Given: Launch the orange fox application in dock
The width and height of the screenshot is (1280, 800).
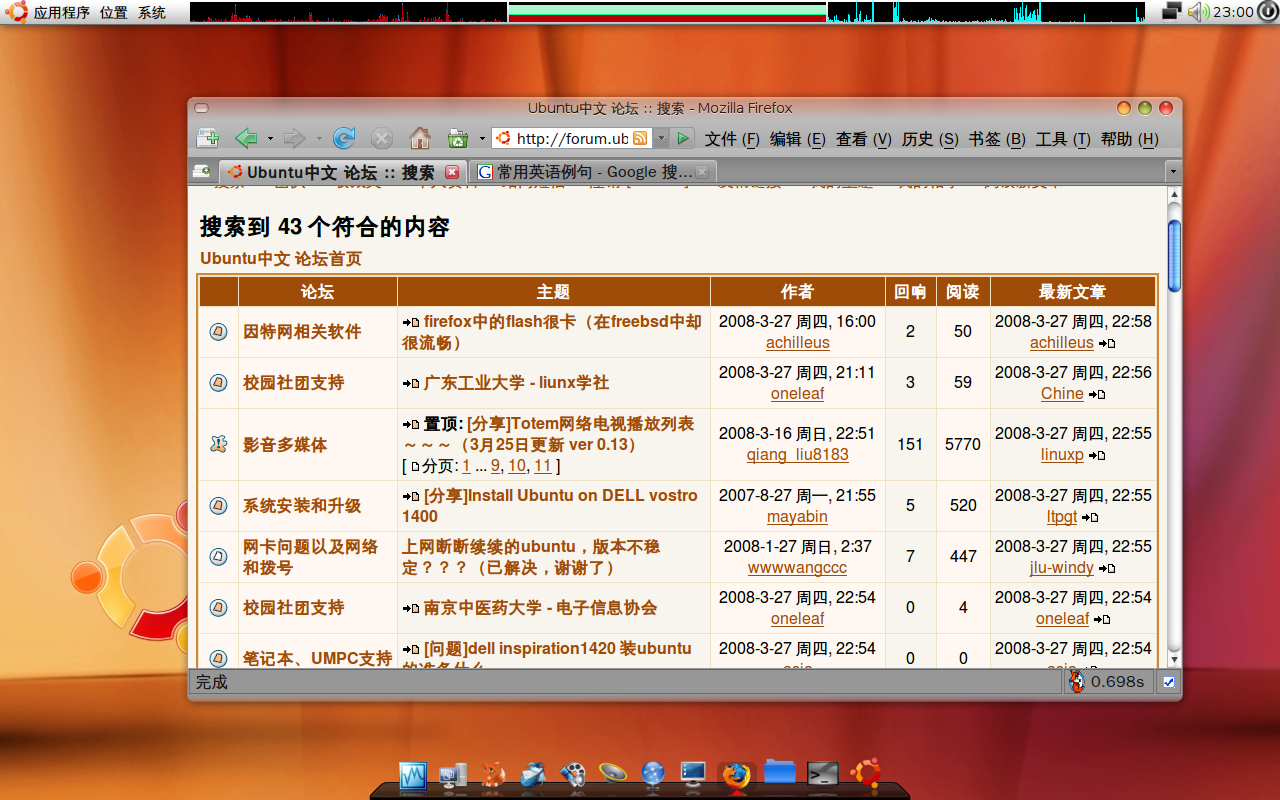Looking at the screenshot, I should [493, 774].
